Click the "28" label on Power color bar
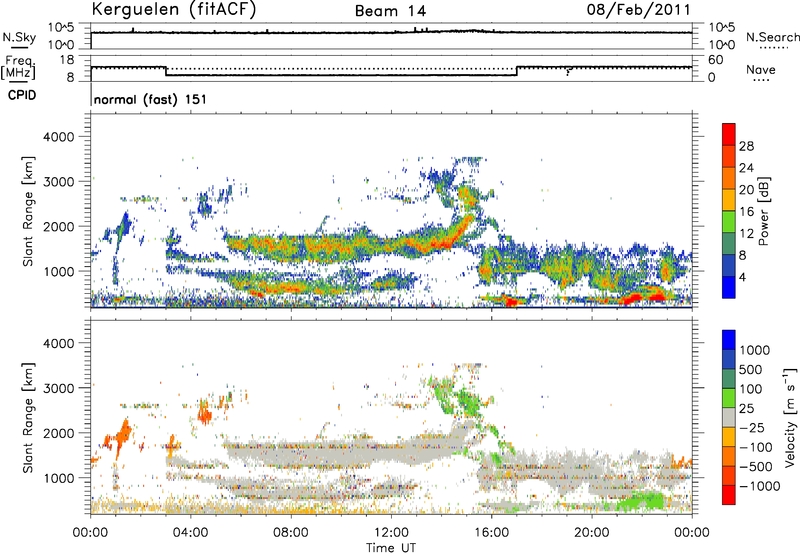 click(746, 146)
